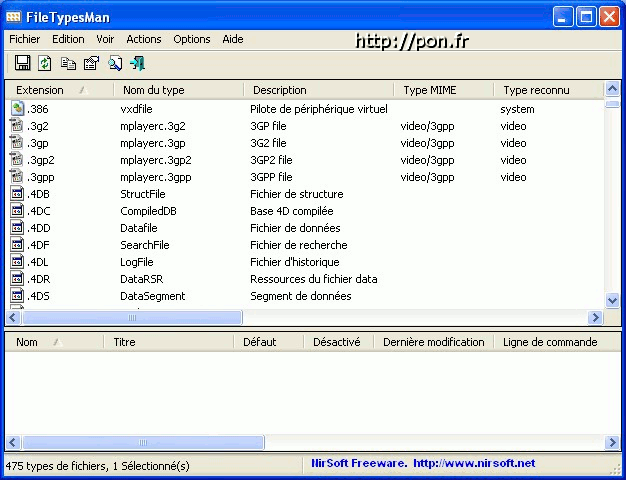Sort by the Nom du type column header
The height and width of the screenshot is (480, 626).
coord(178,90)
